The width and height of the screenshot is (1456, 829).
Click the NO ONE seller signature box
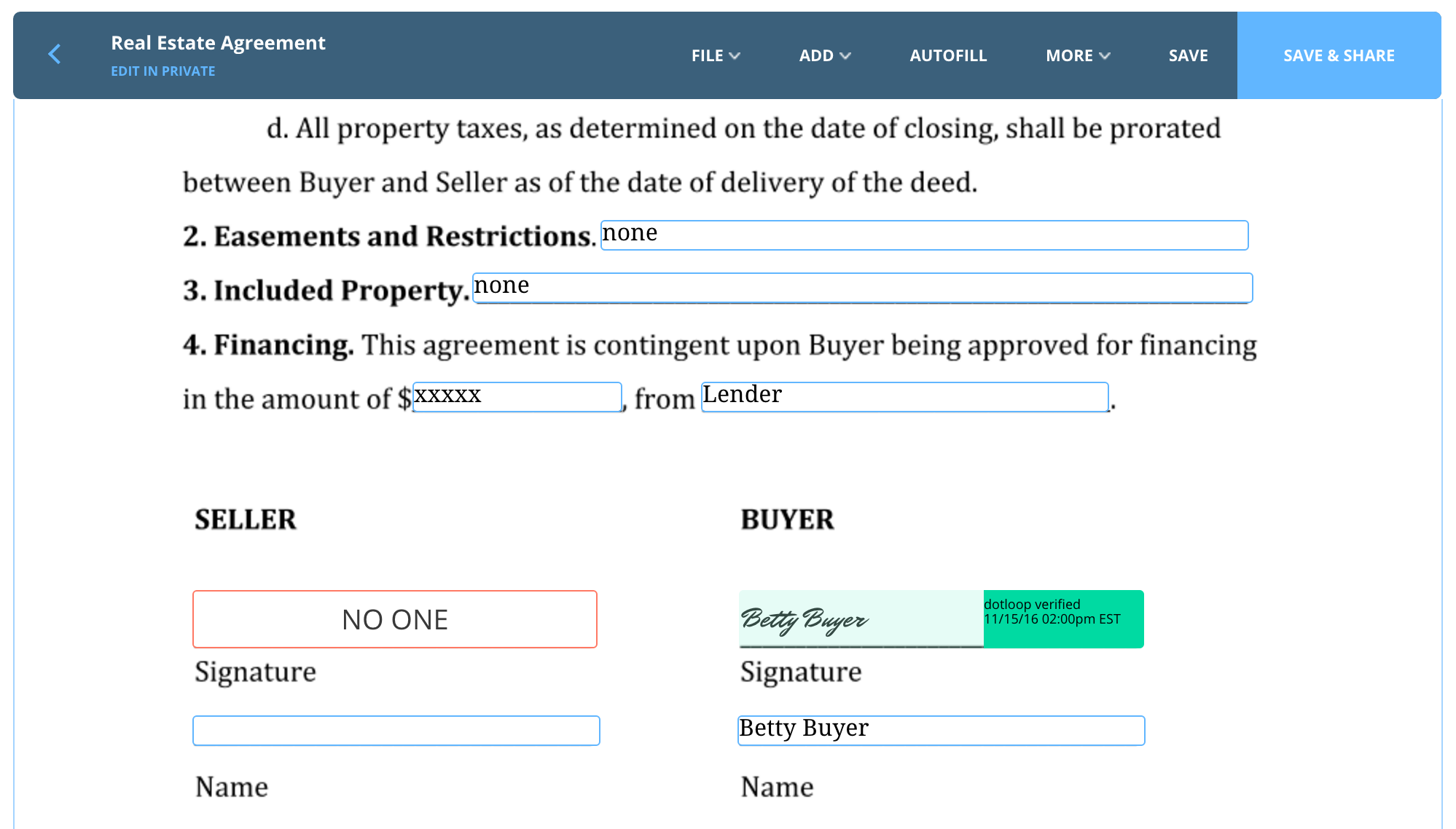tap(394, 619)
